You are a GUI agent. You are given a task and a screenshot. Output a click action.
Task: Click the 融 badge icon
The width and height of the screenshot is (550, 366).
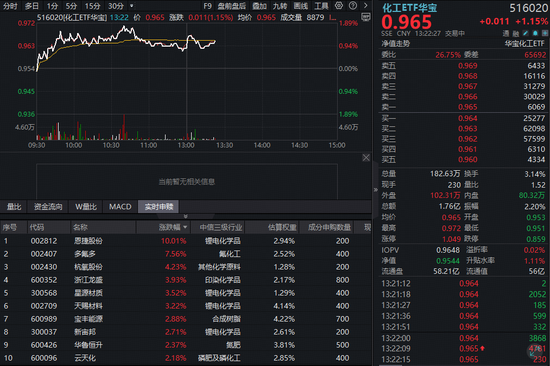point(516,33)
